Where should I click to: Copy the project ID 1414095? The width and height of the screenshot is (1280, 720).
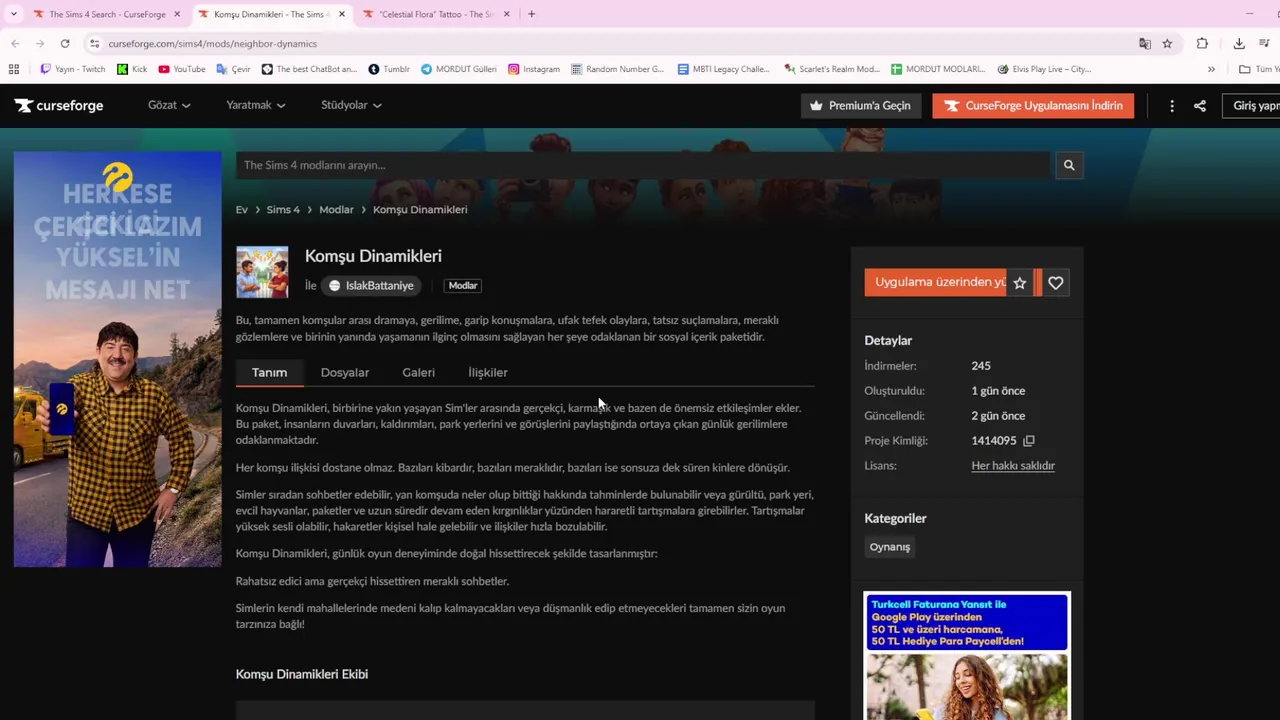pyautogui.click(x=1028, y=441)
